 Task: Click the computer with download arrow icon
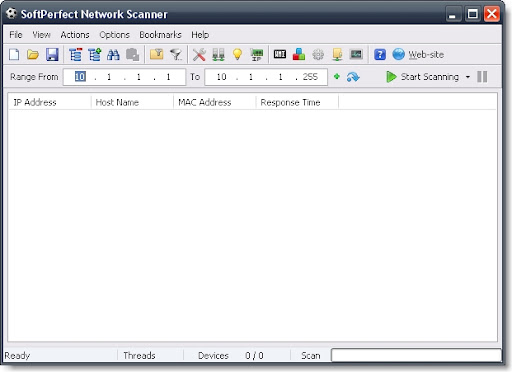pyautogui.click(x=337, y=54)
